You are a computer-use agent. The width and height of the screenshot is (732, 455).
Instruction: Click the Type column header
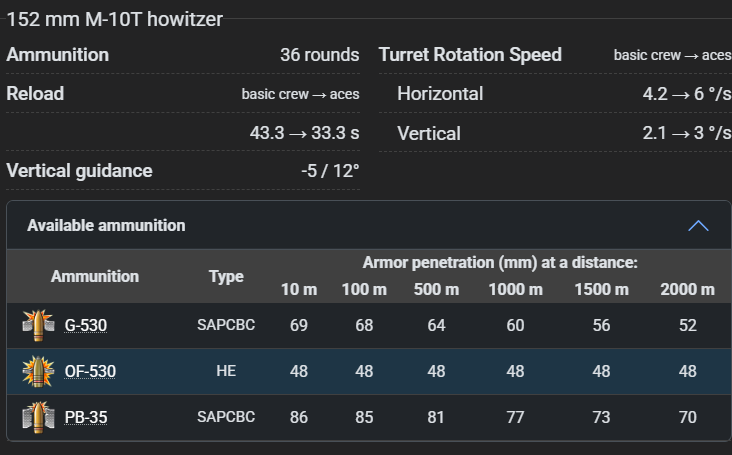(x=226, y=276)
